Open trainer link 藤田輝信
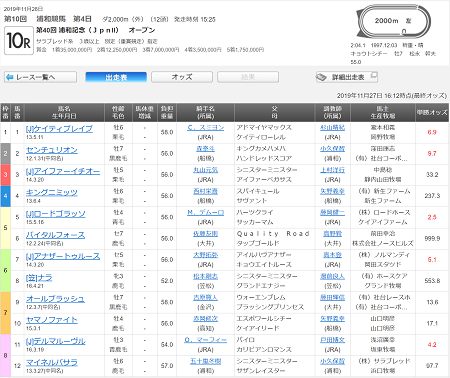 pyautogui.click(x=332, y=298)
